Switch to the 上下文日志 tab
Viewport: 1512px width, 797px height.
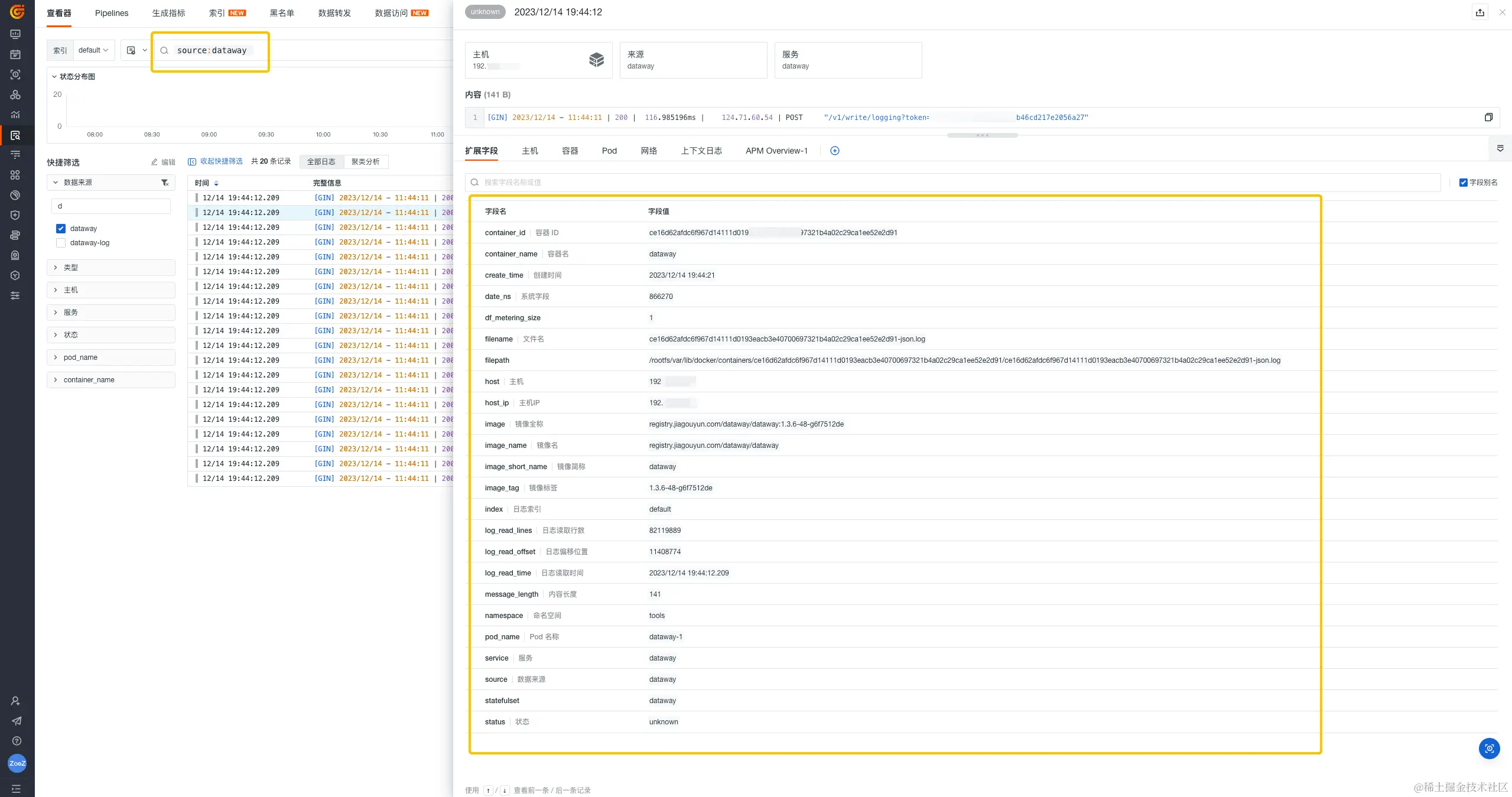[701, 151]
